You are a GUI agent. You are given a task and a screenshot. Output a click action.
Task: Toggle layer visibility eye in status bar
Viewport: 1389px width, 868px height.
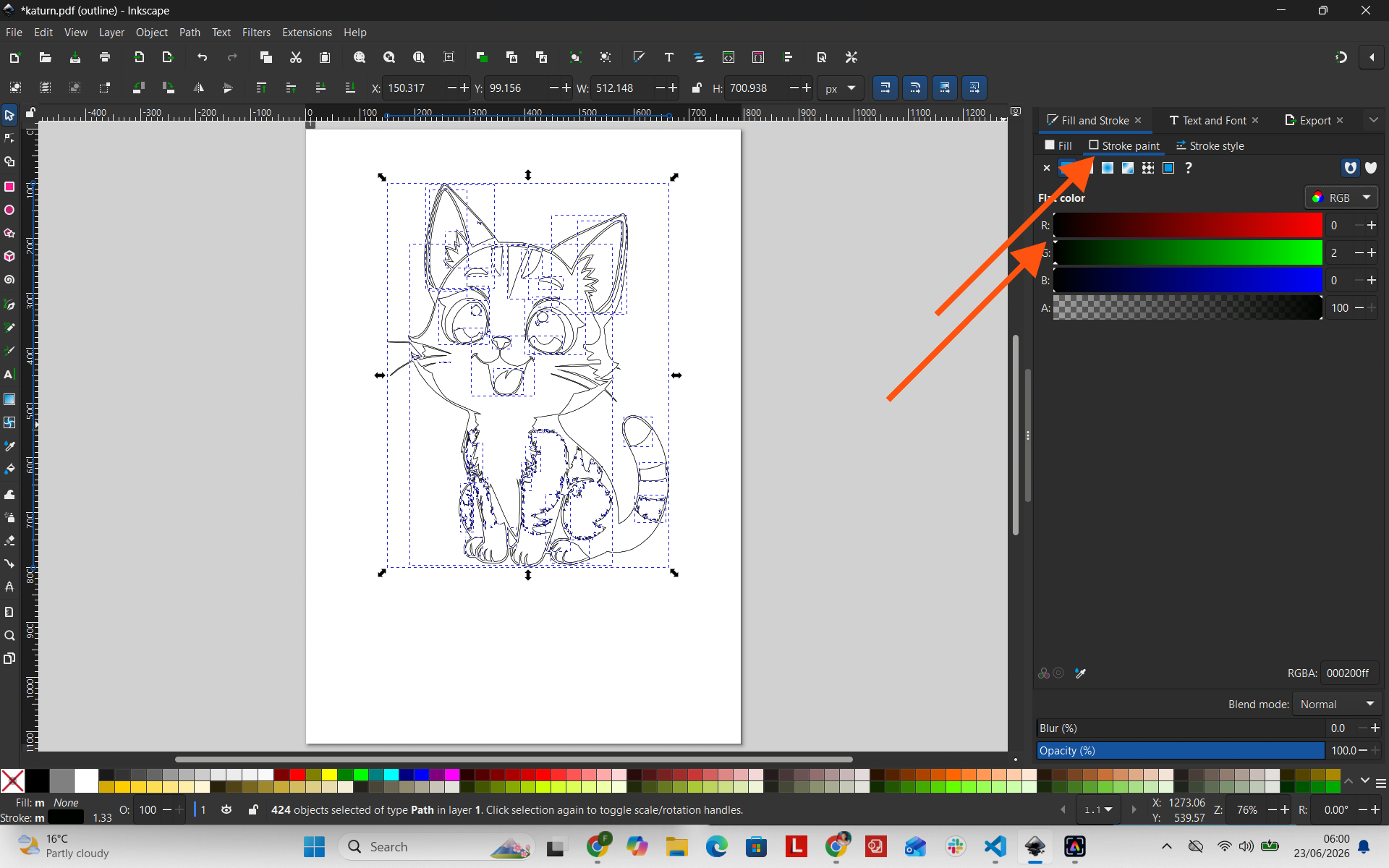coord(226,809)
